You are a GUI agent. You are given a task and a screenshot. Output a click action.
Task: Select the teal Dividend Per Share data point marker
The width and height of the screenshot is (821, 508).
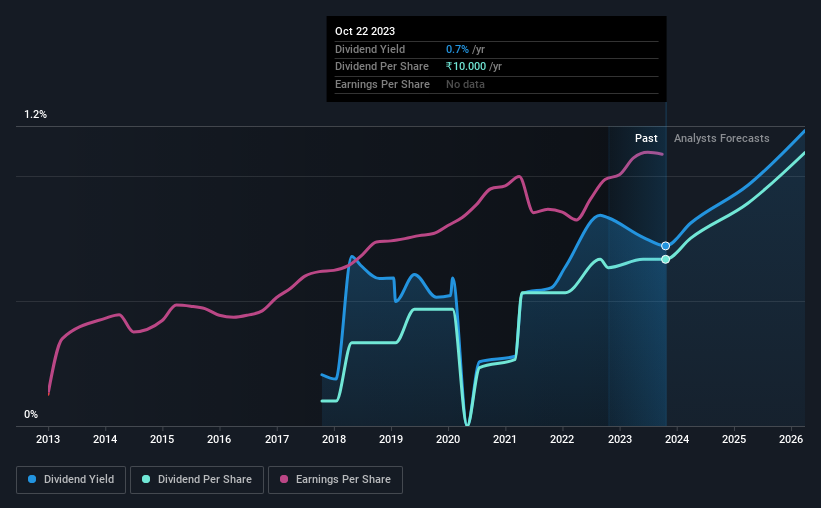click(665, 259)
